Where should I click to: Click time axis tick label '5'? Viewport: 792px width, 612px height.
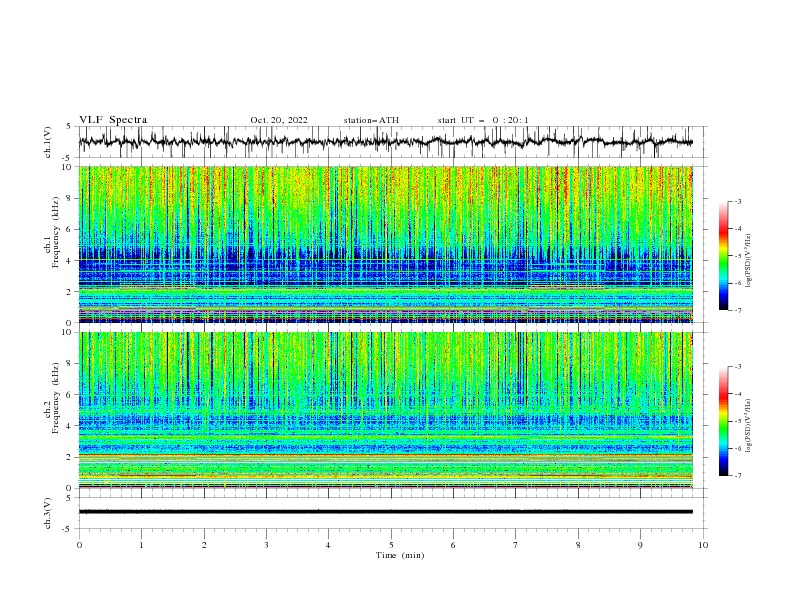tap(391, 545)
